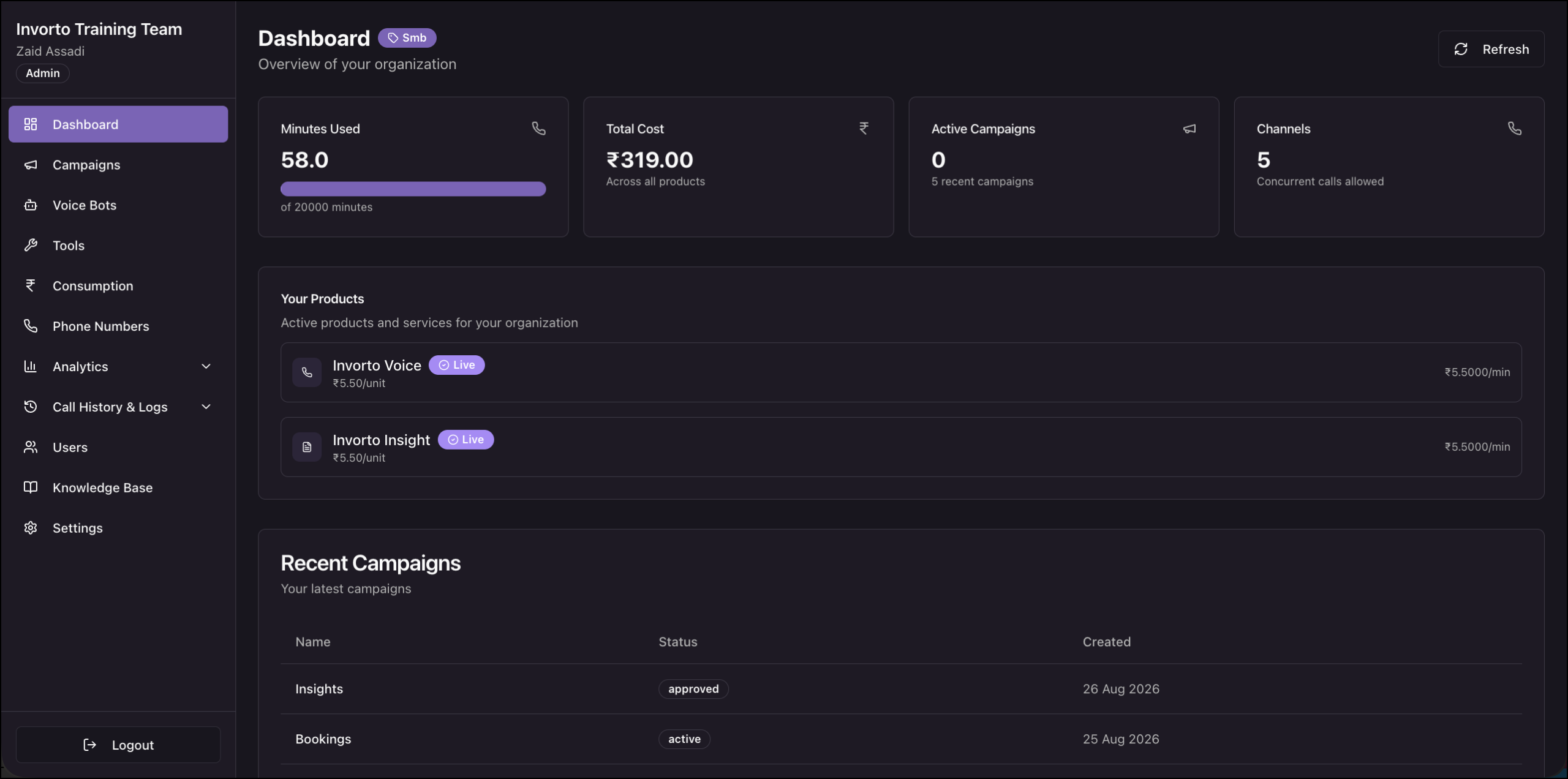This screenshot has height=779, width=1568.
Task: Navigate to Tools section
Action: (118, 246)
